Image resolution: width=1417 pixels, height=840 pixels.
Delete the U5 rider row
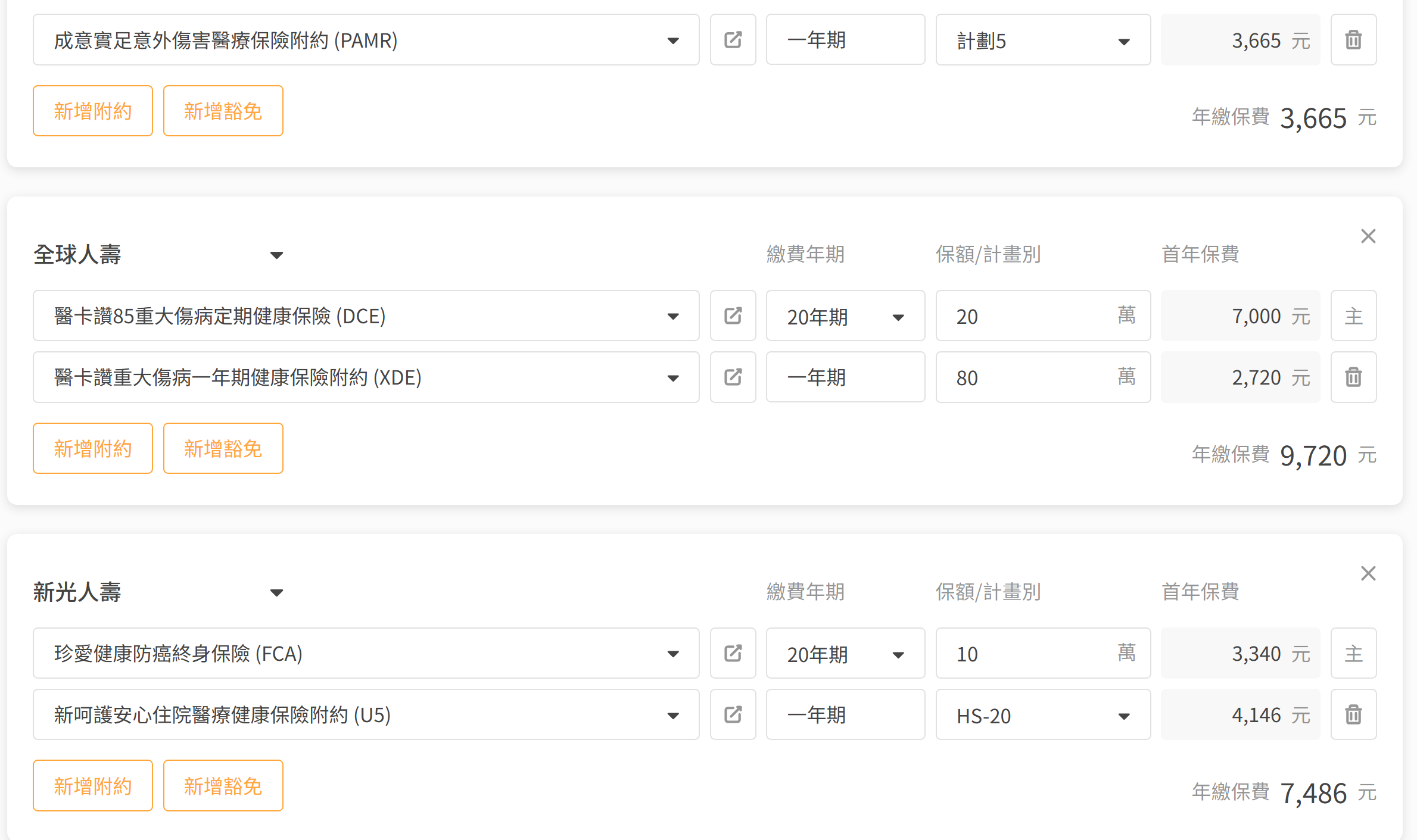tap(1353, 714)
